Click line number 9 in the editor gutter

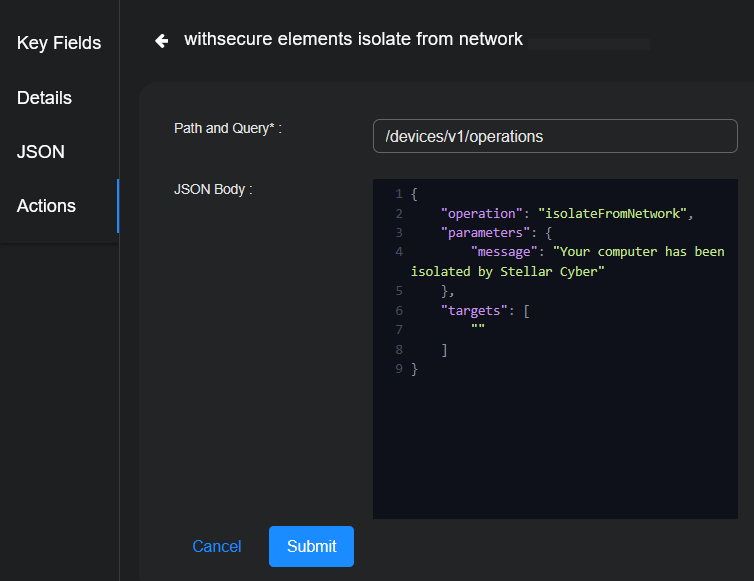398,369
